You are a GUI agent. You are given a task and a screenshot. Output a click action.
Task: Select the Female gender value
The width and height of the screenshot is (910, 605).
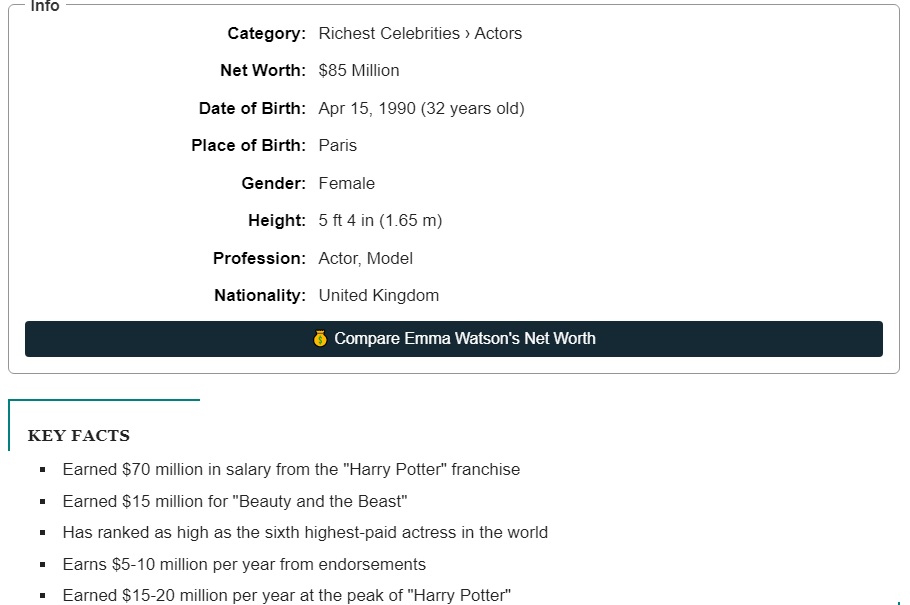point(346,183)
